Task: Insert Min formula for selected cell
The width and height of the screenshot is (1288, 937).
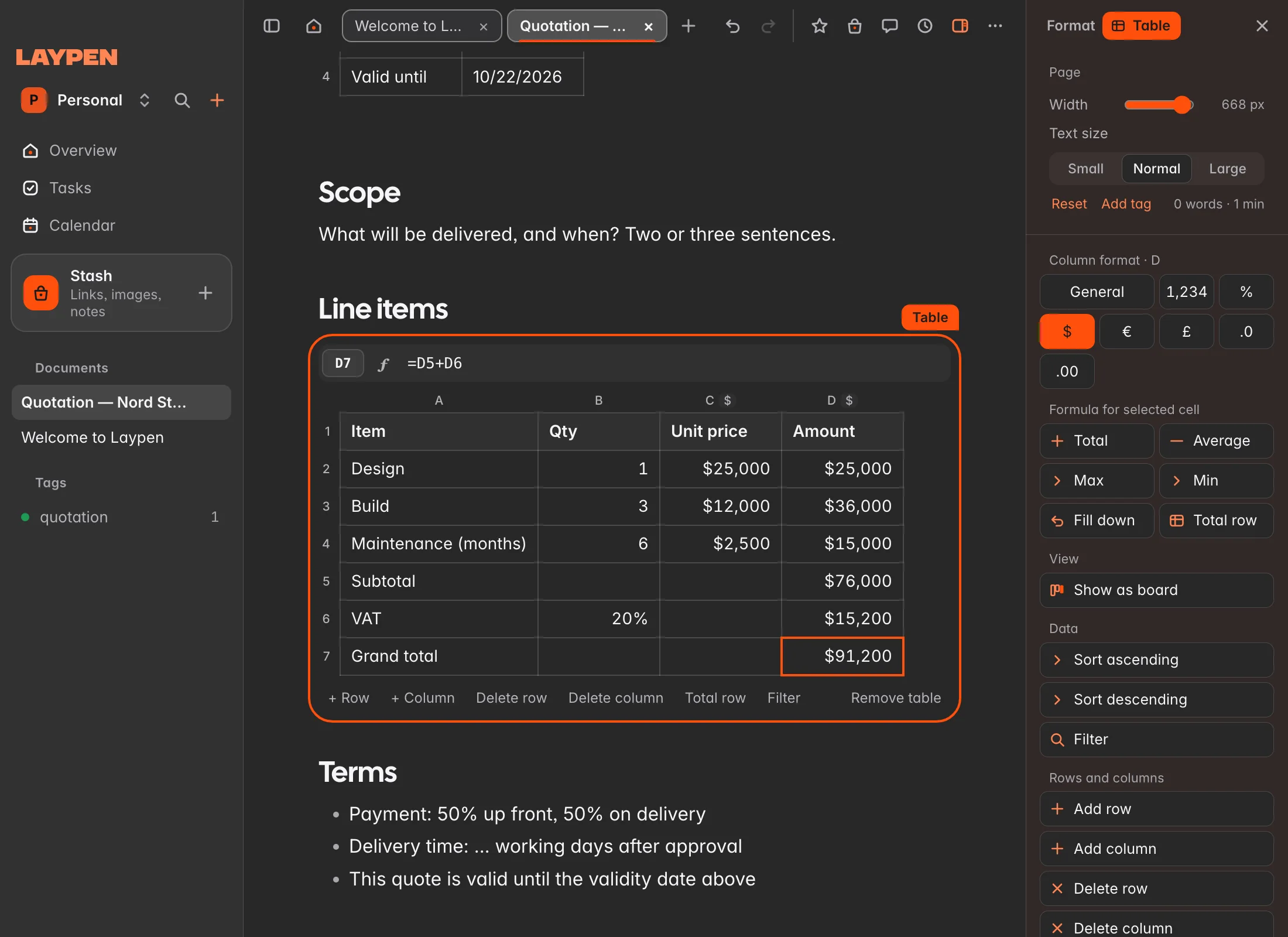Action: 1217,481
